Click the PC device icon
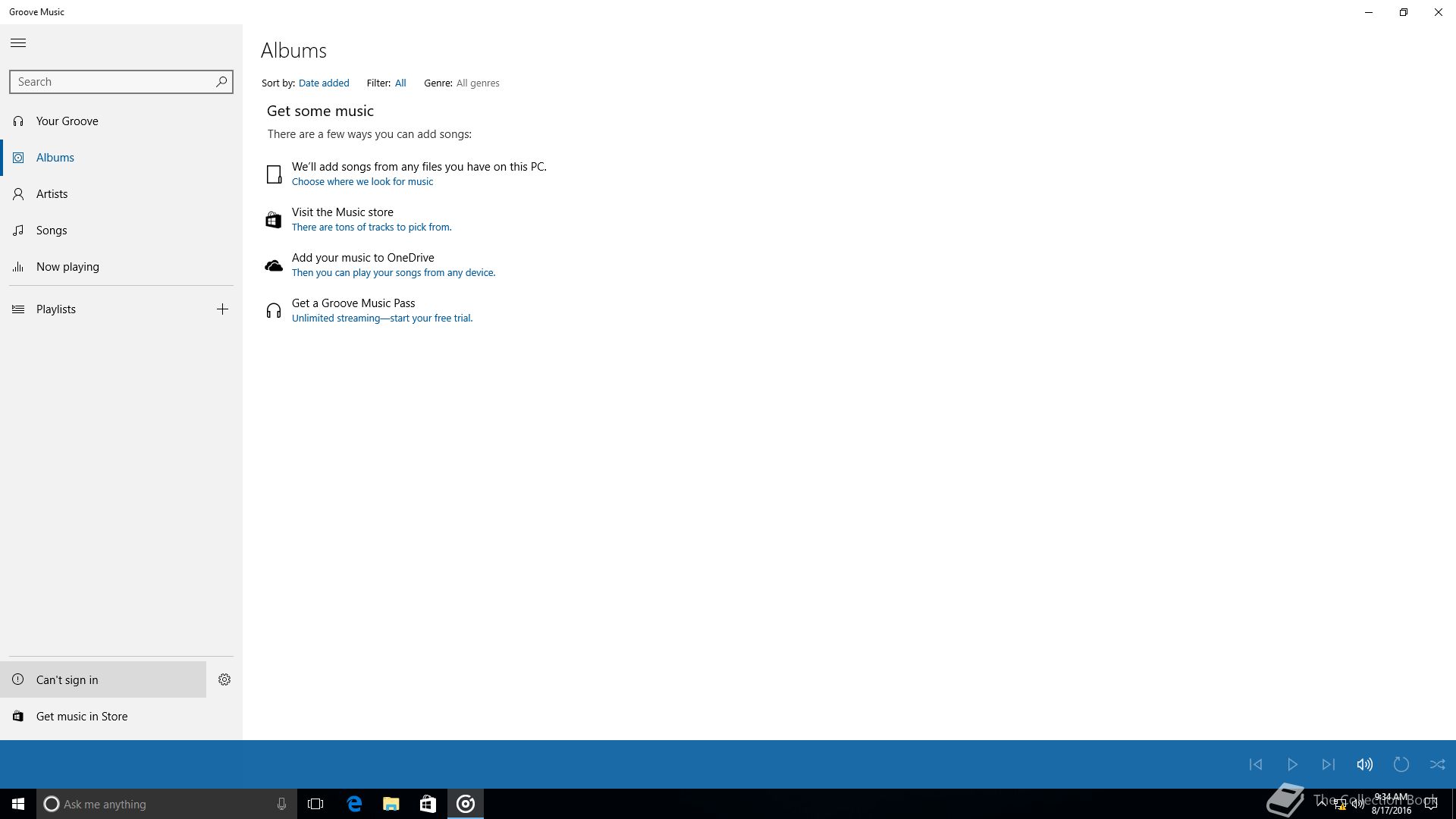This screenshot has height=819, width=1456. point(274,174)
